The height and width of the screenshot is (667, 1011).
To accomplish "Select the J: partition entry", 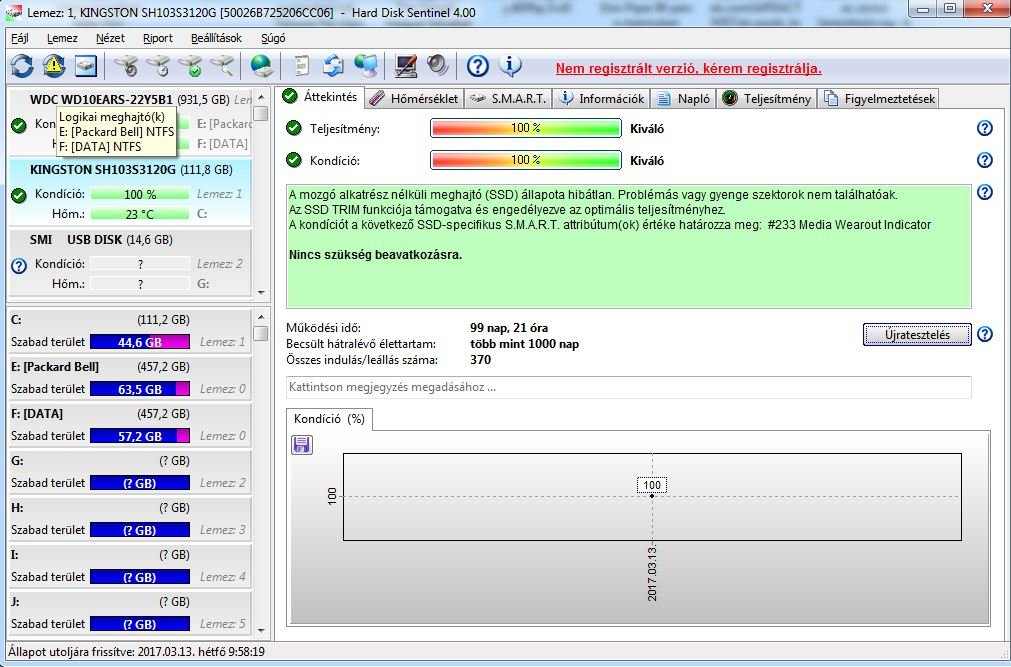I will point(130,613).
